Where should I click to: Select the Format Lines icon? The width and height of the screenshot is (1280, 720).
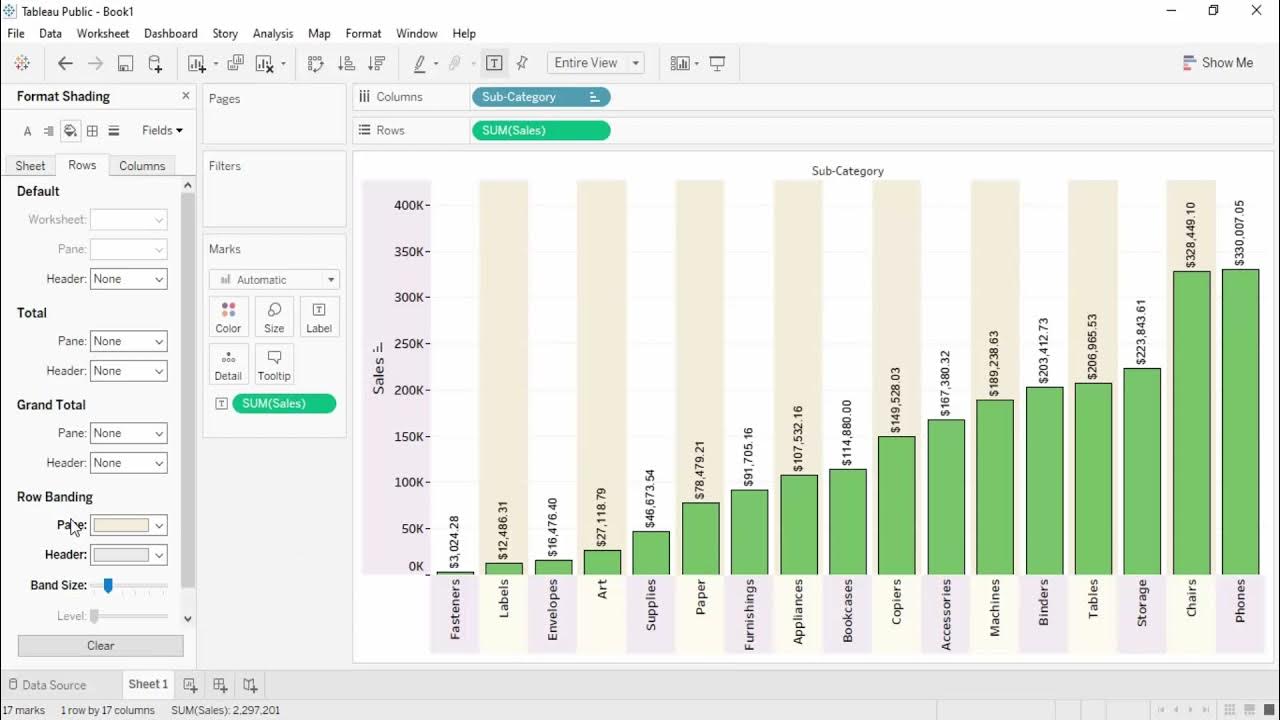coord(114,131)
